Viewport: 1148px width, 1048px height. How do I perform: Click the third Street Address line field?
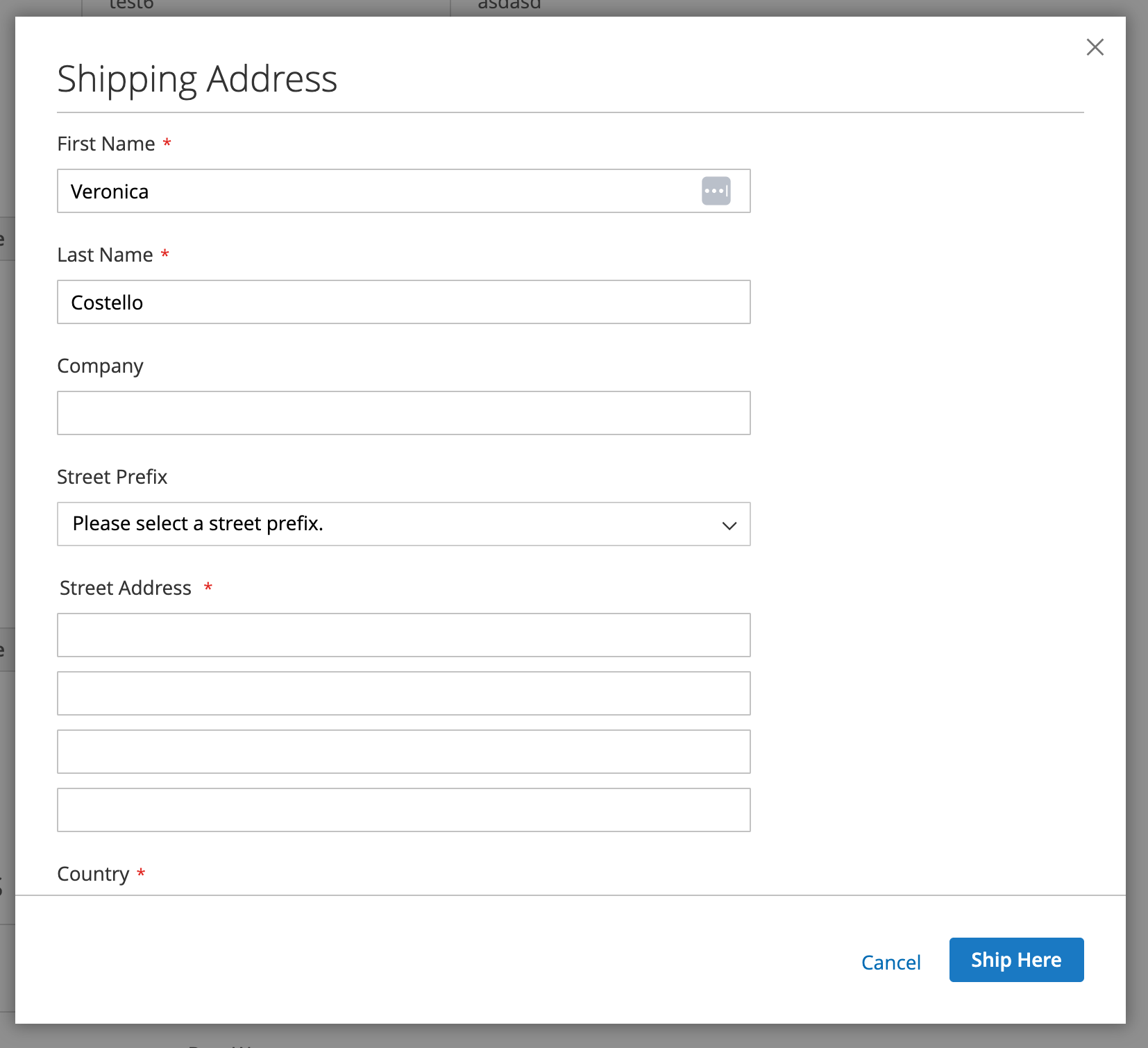[x=403, y=752]
